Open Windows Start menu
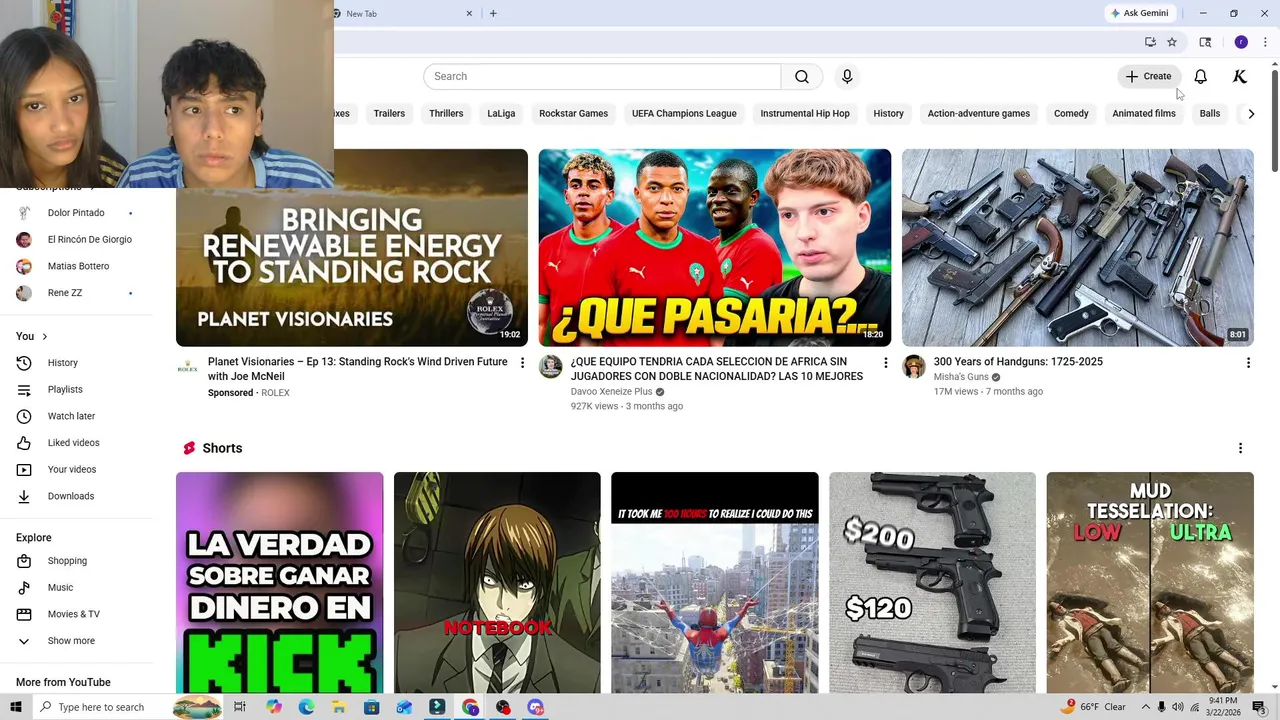 15,707
